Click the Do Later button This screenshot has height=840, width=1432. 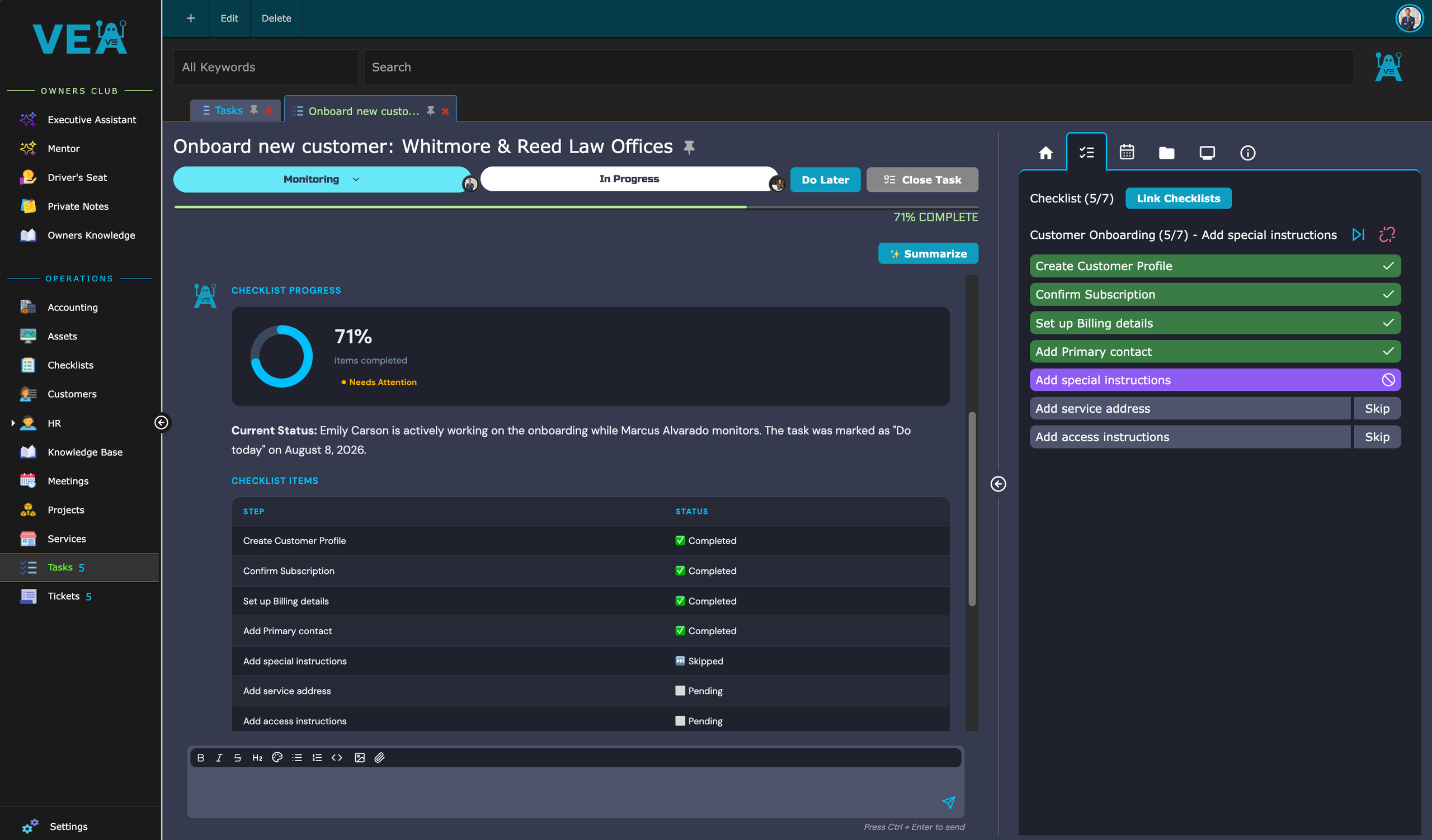pos(825,180)
